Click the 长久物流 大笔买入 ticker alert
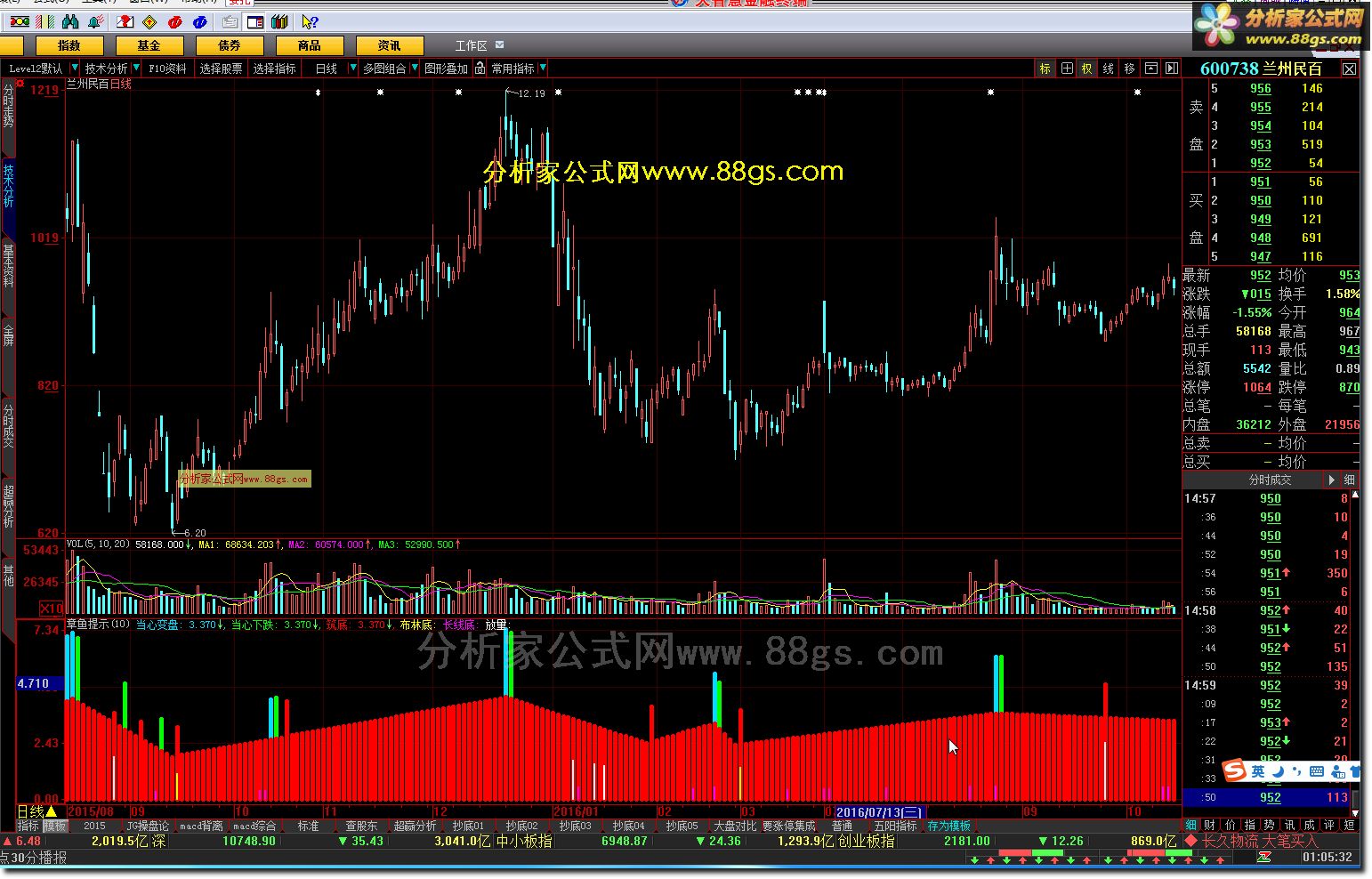Viewport: 1372px width, 879px height. 1258,841
